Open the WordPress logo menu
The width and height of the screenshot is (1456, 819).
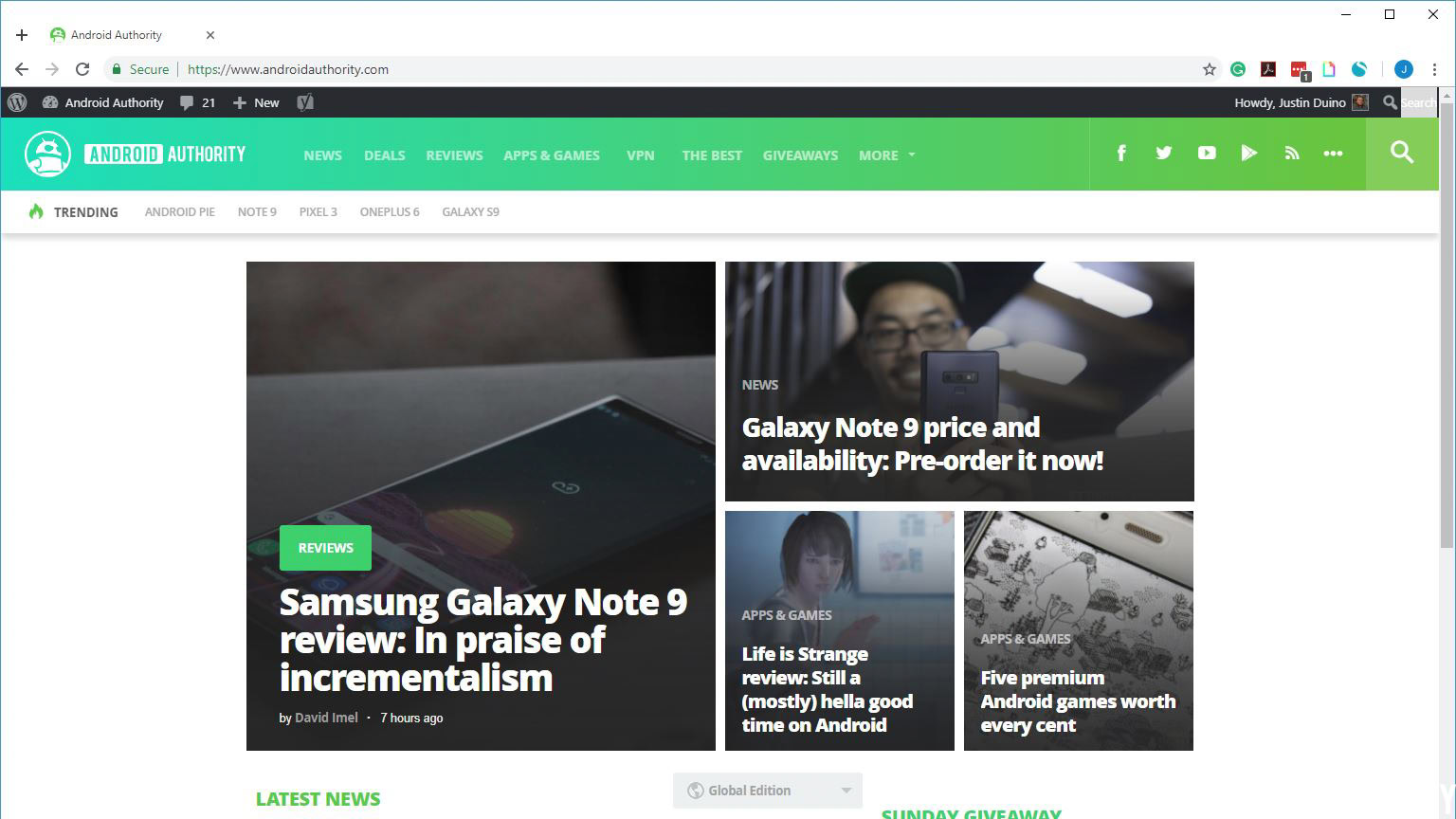[17, 102]
